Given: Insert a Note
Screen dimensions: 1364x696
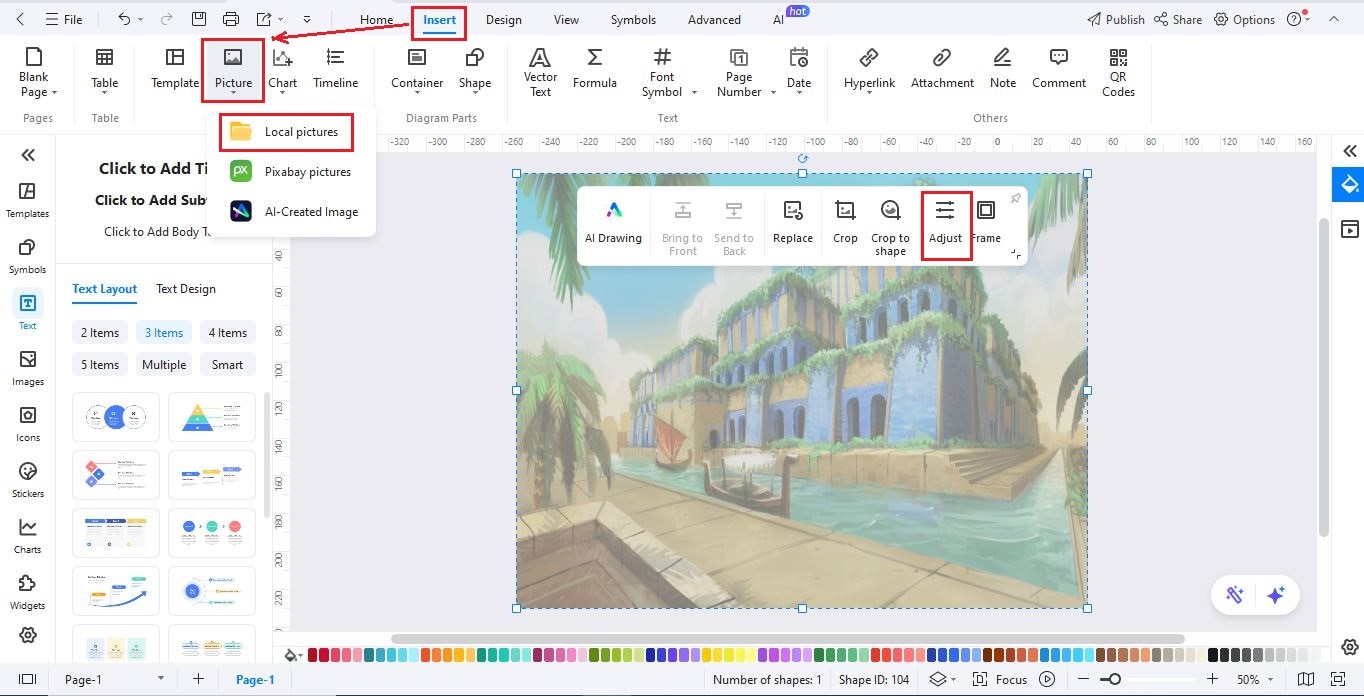Looking at the screenshot, I should pyautogui.click(x=1003, y=70).
